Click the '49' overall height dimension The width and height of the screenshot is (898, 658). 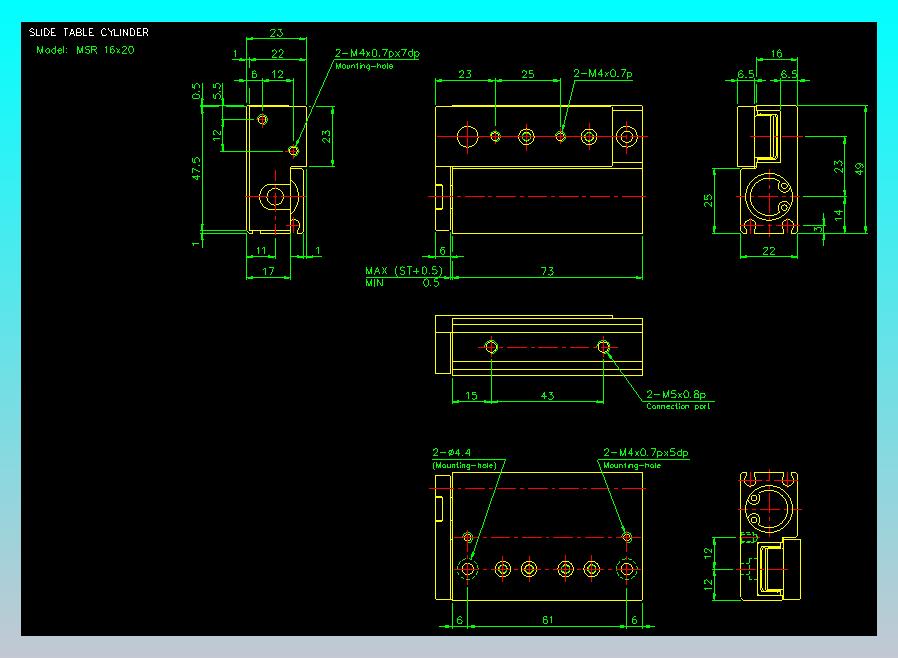point(859,170)
